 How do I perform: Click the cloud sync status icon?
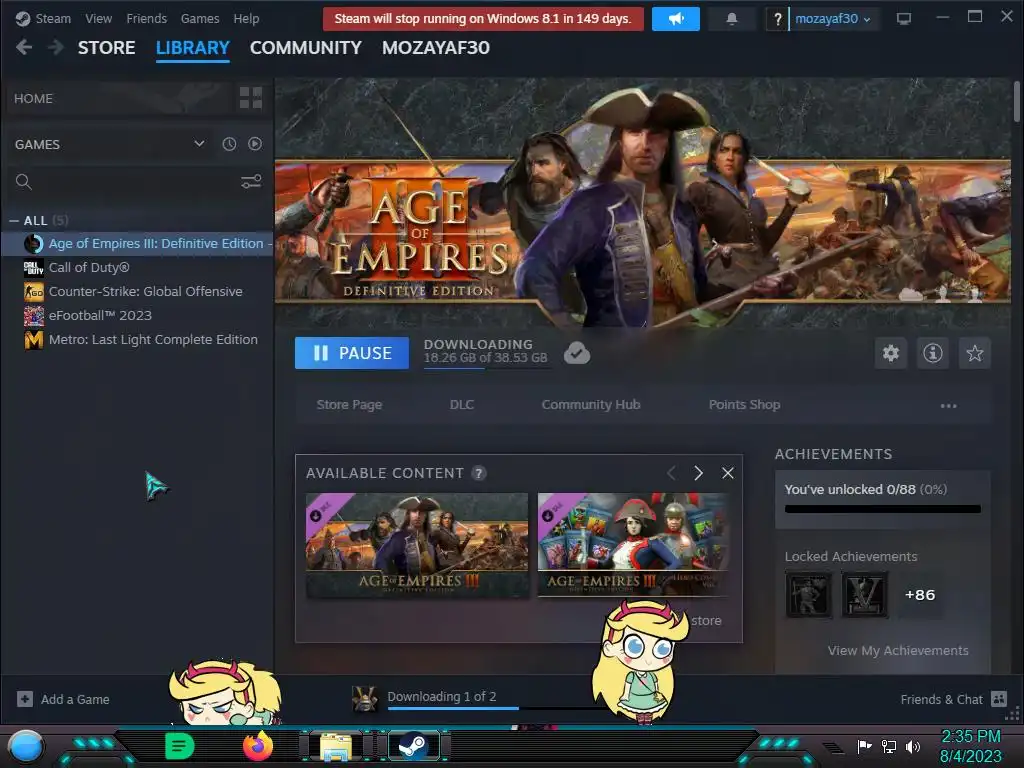pos(577,353)
